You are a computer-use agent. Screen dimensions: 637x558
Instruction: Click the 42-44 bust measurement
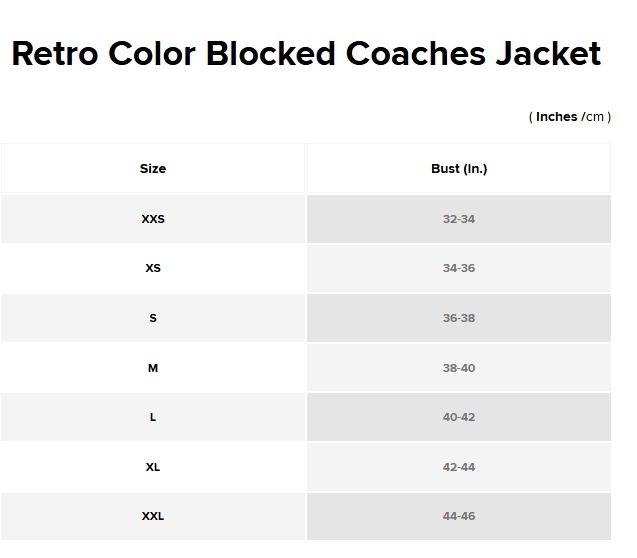click(x=459, y=467)
